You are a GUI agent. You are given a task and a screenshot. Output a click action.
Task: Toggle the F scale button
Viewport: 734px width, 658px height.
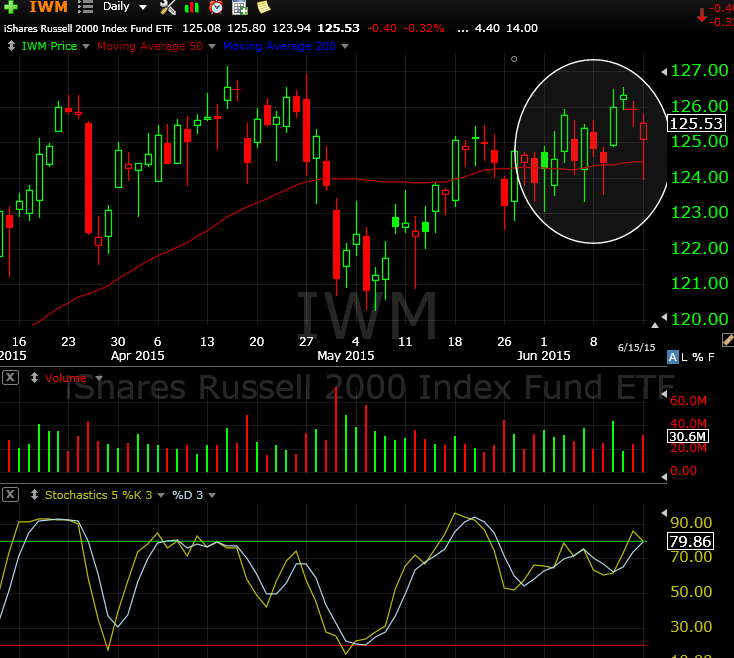(711, 357)
